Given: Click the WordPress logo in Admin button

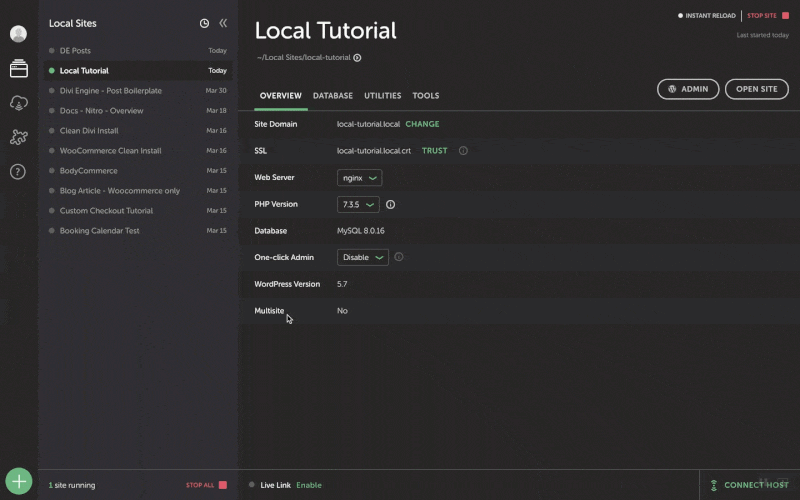Looking at the screenshot, I should (x=672, y=89).
